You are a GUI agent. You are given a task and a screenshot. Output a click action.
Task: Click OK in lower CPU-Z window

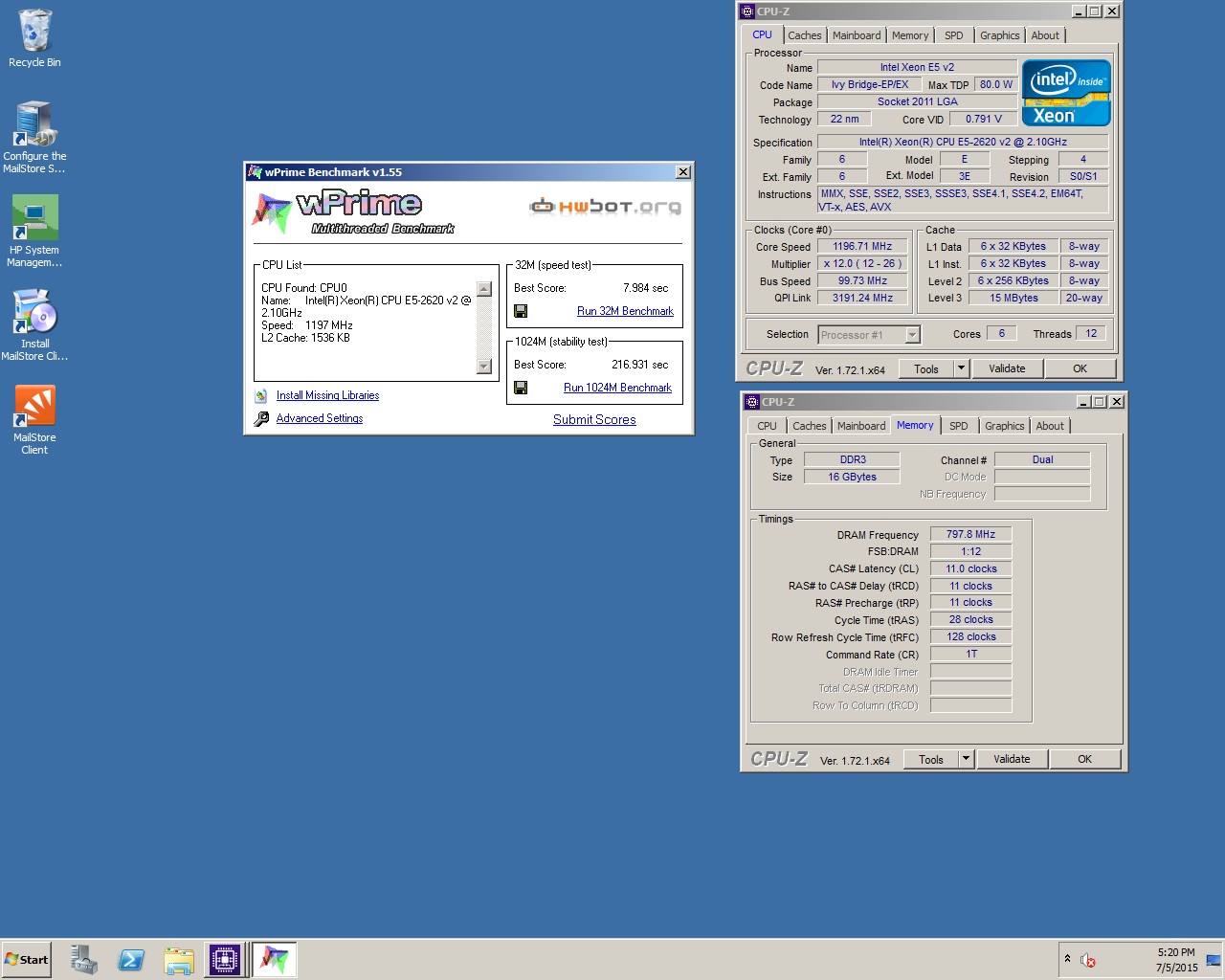pyautogui.click(x=1084, y=759)
